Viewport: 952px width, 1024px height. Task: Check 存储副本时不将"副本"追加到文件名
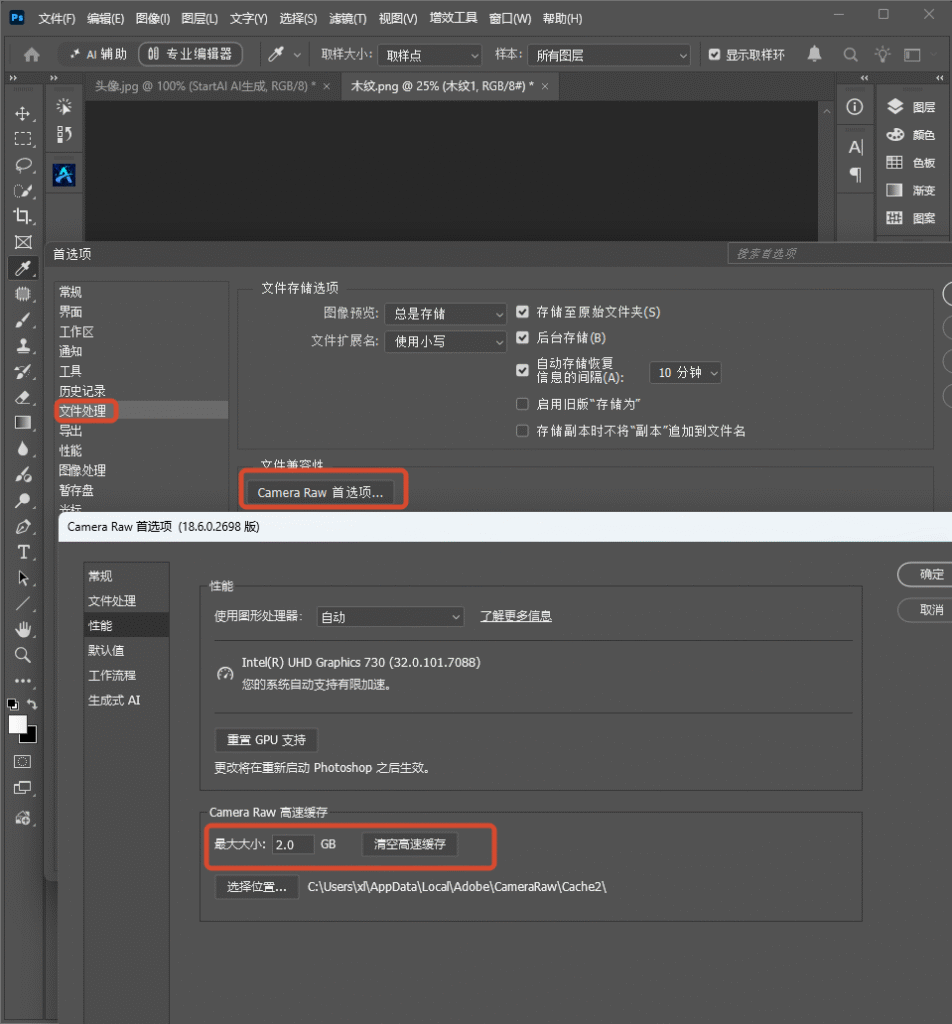[522, 431]
